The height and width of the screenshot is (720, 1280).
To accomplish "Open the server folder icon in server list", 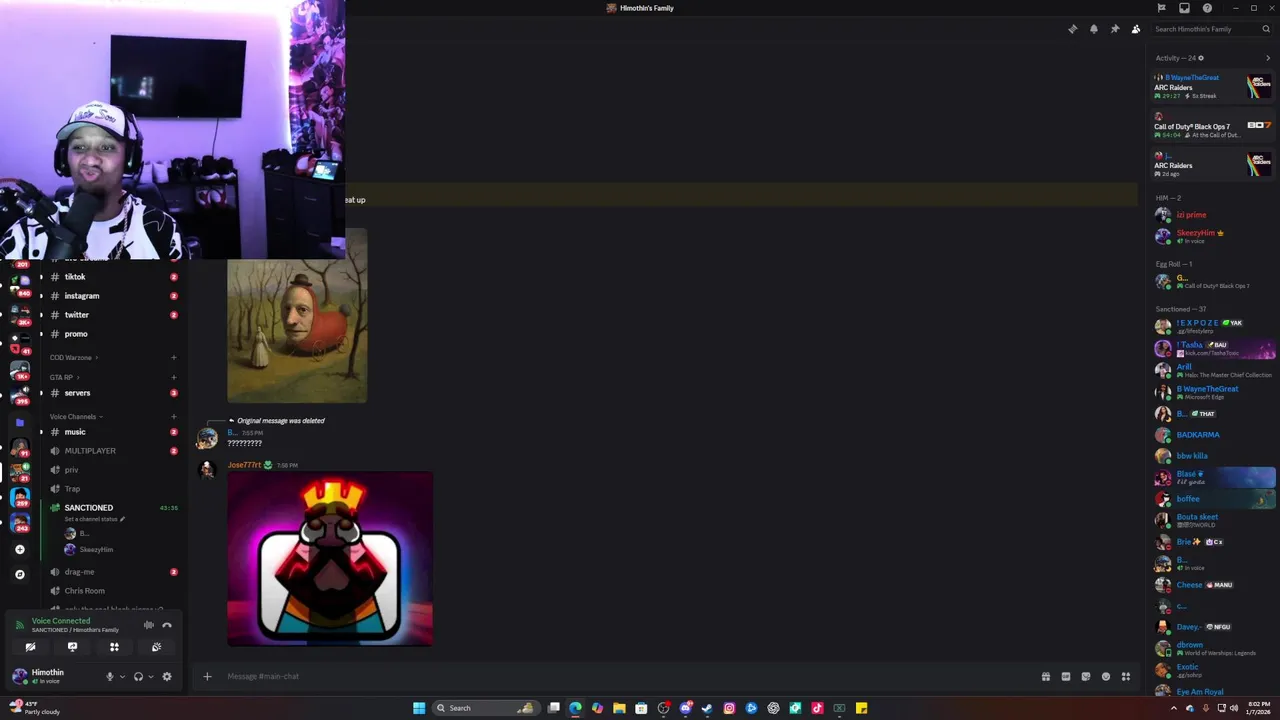I will [x=19, y=422].
